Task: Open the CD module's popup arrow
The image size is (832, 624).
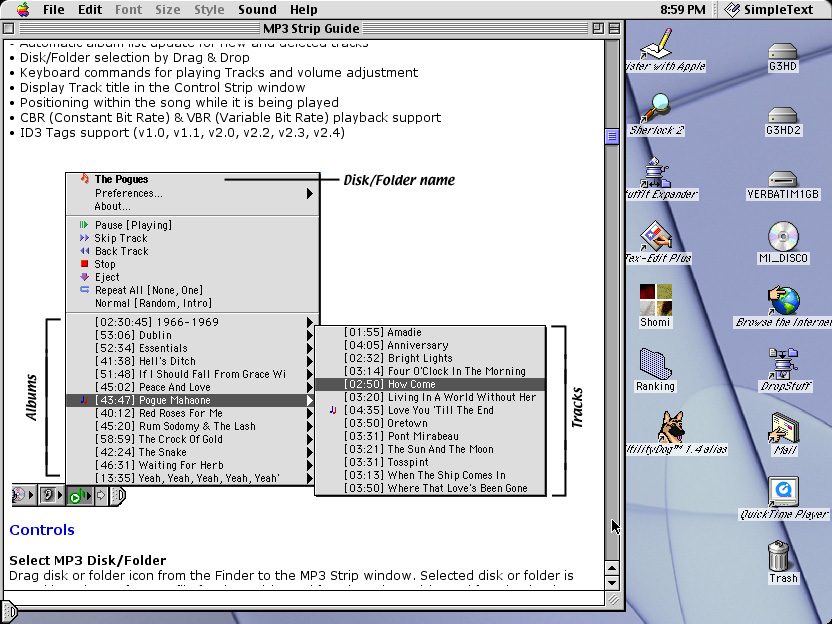Action: (x=31, y=496)
